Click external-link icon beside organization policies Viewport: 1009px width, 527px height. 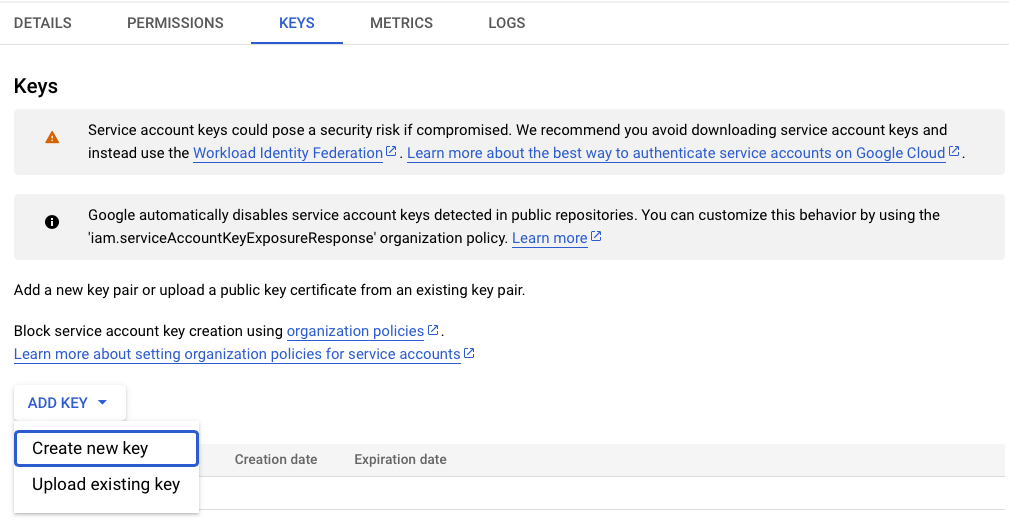[433, 329]
